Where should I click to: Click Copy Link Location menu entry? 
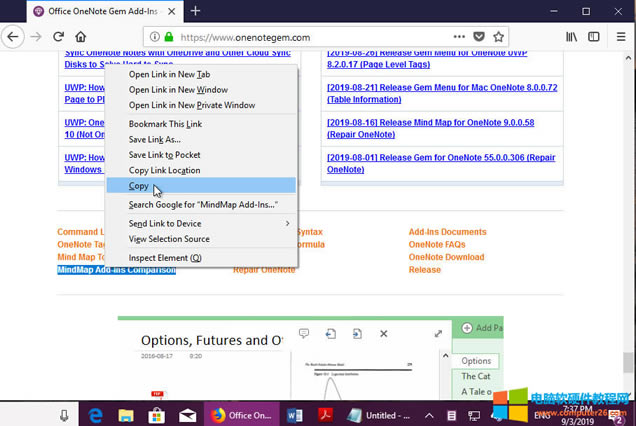(164, 170)
